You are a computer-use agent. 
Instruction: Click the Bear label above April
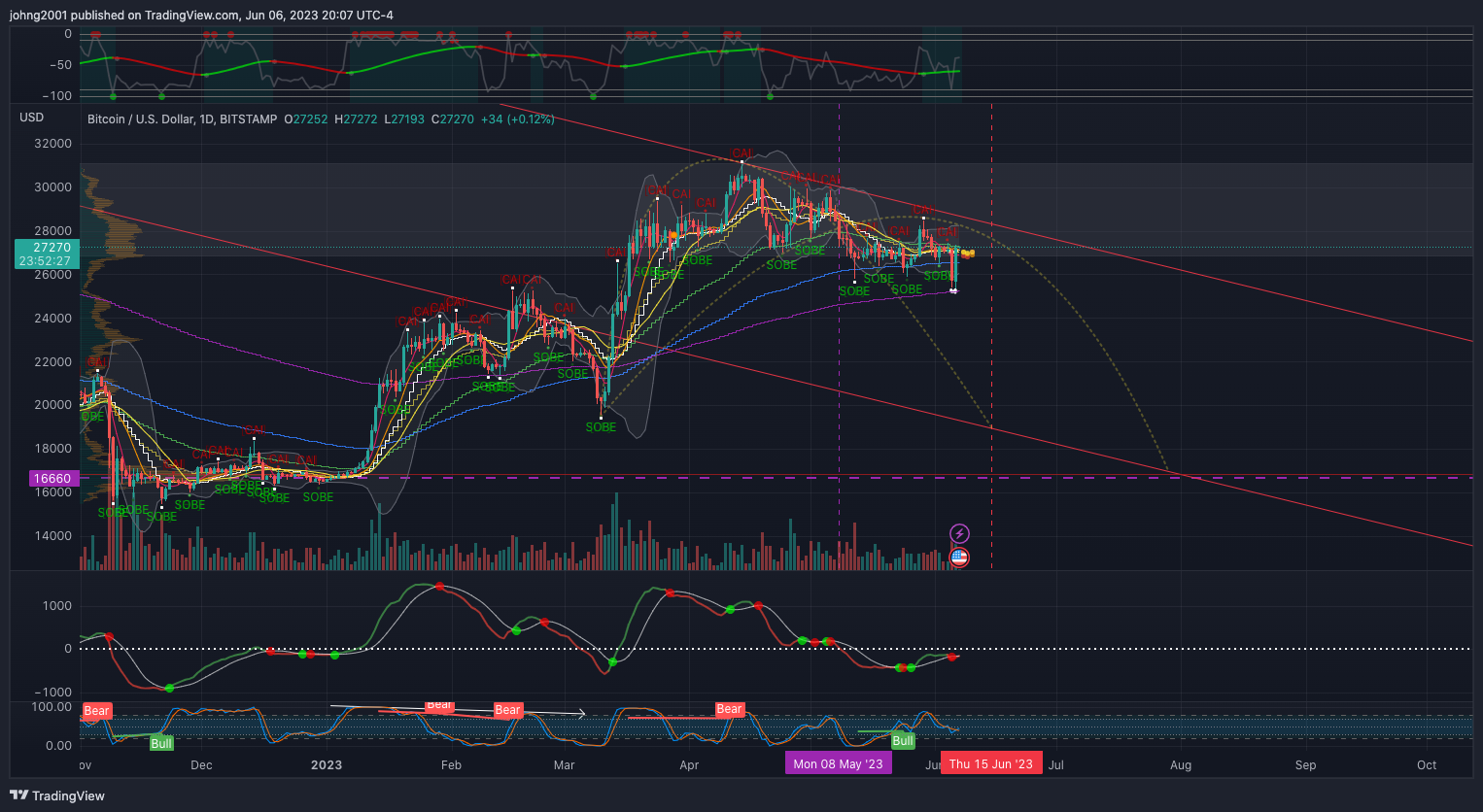(x=730, y=709)
